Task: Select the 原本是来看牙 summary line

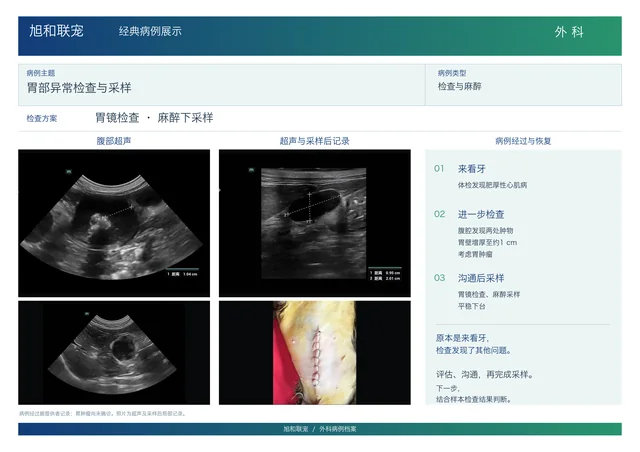Action: (x=462, y=338)
